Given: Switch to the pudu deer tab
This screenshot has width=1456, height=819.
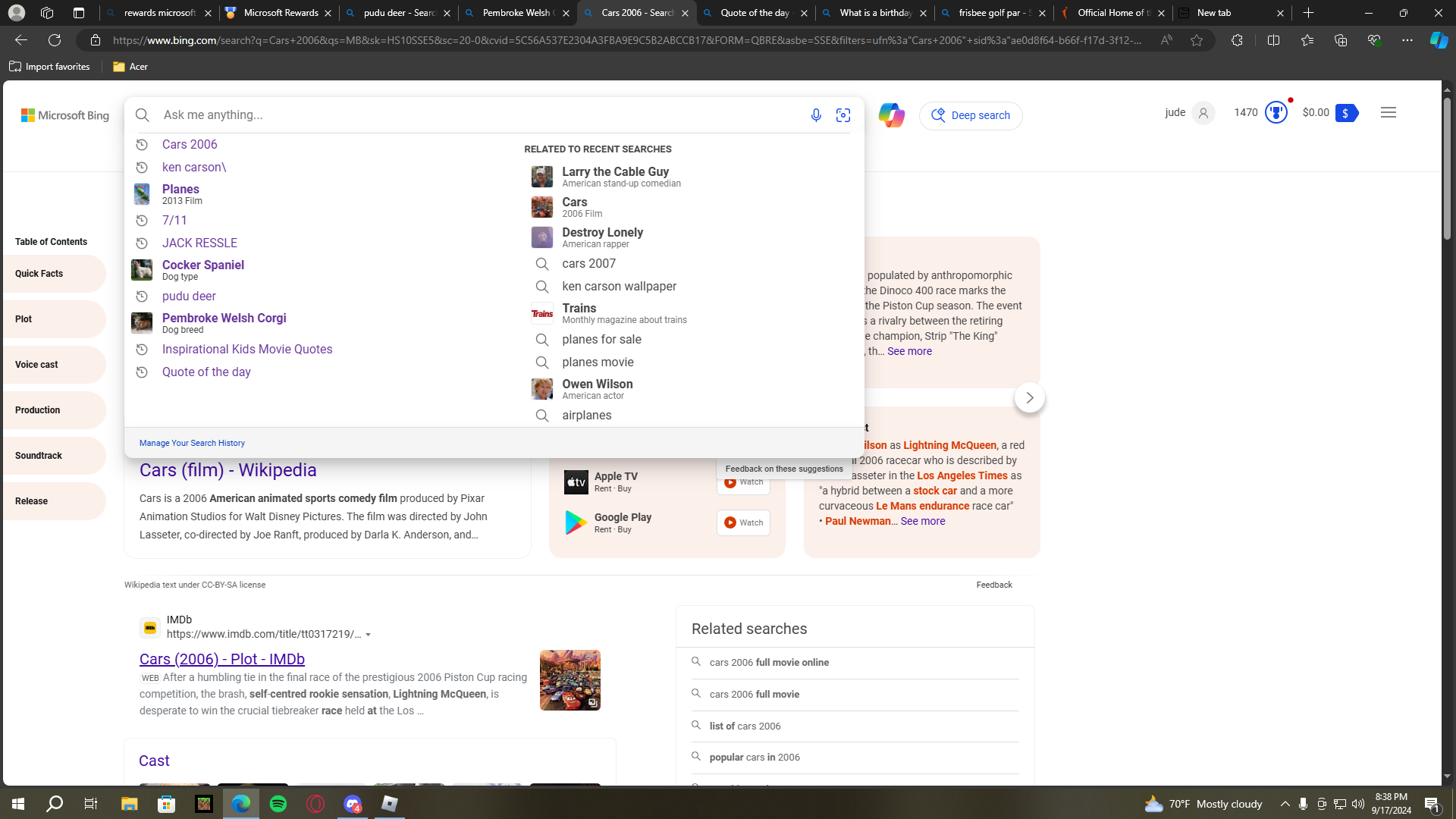Looking at the screenshot, I should coord(399,13).
